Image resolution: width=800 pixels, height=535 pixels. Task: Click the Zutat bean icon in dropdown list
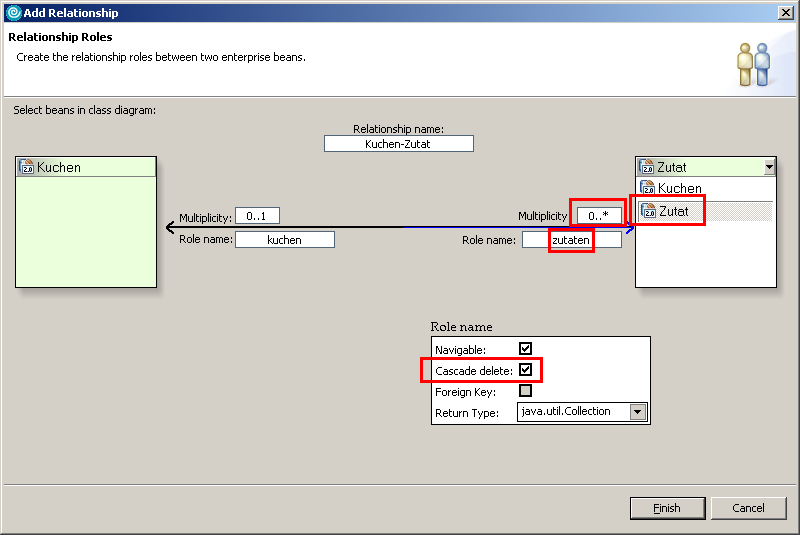click(647, 211)
